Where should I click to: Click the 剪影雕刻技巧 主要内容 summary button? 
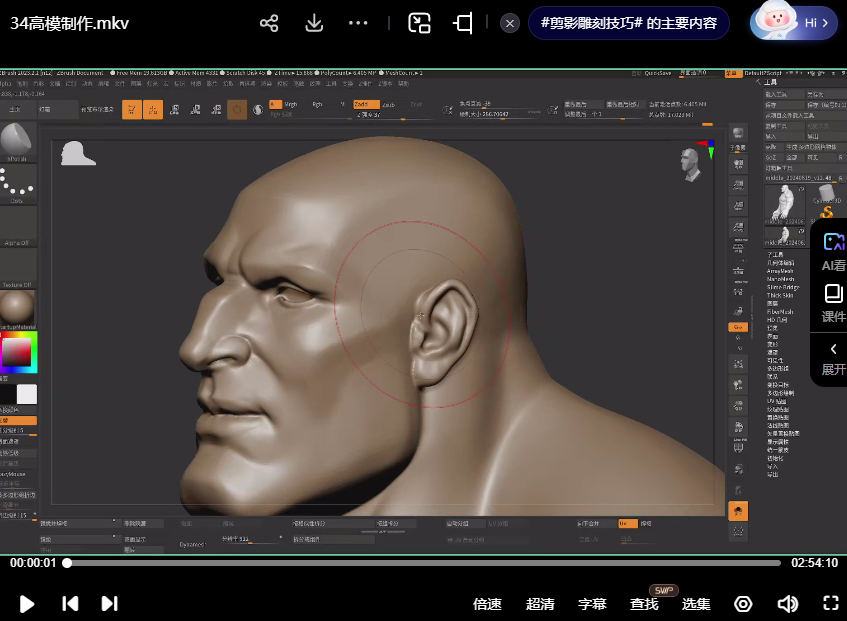tap(628, 23)
